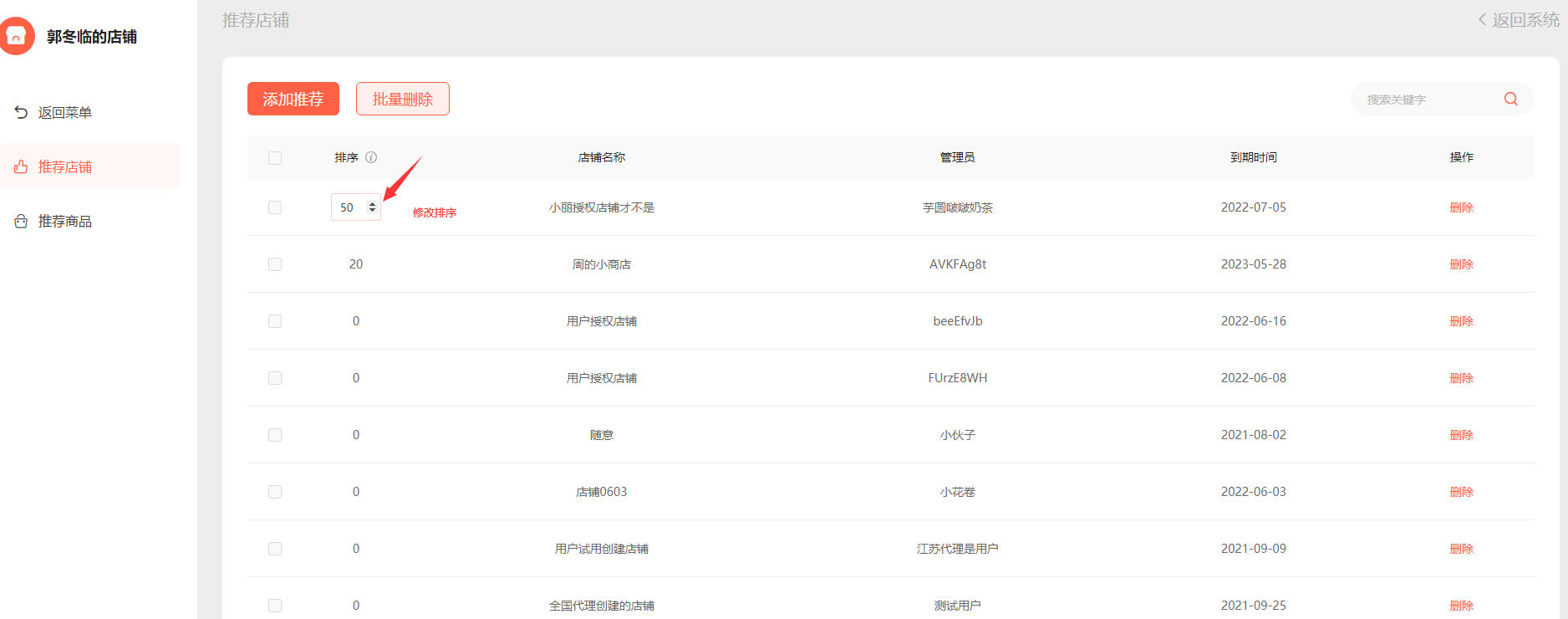Click the 操作 column header
Viewport: 1568px width, 619px height.
1461,157
